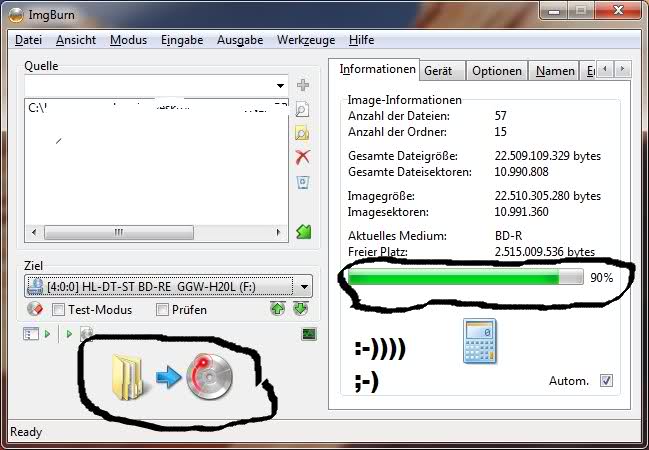Image resolution: width=649 pixels, height=450 pixels.
Task: Click the Freier Platz value 2.515.009.536 bytes
Action: coord(545,252)
